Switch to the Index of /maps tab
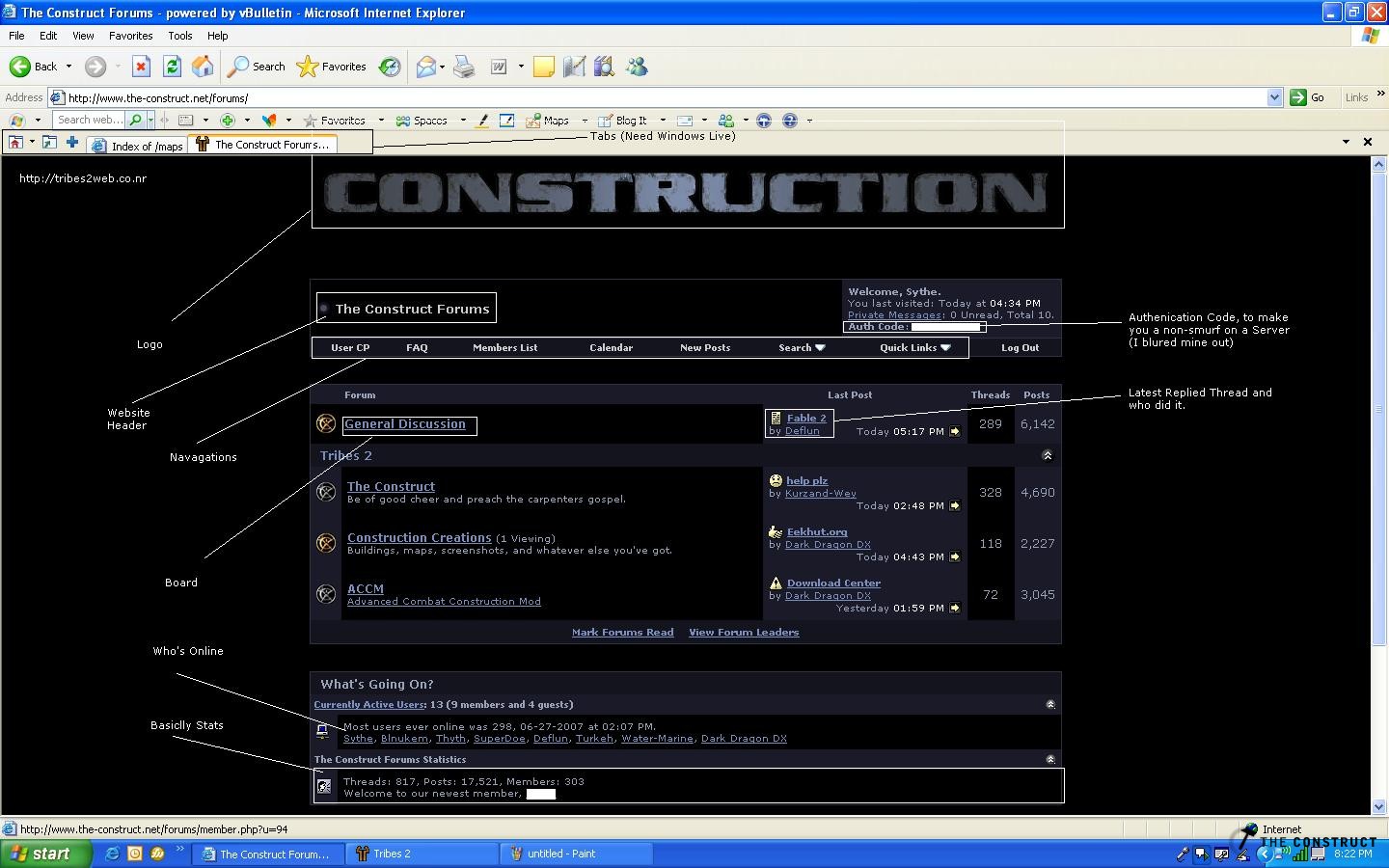1389x868 pixels. click(x=137, y=146)
